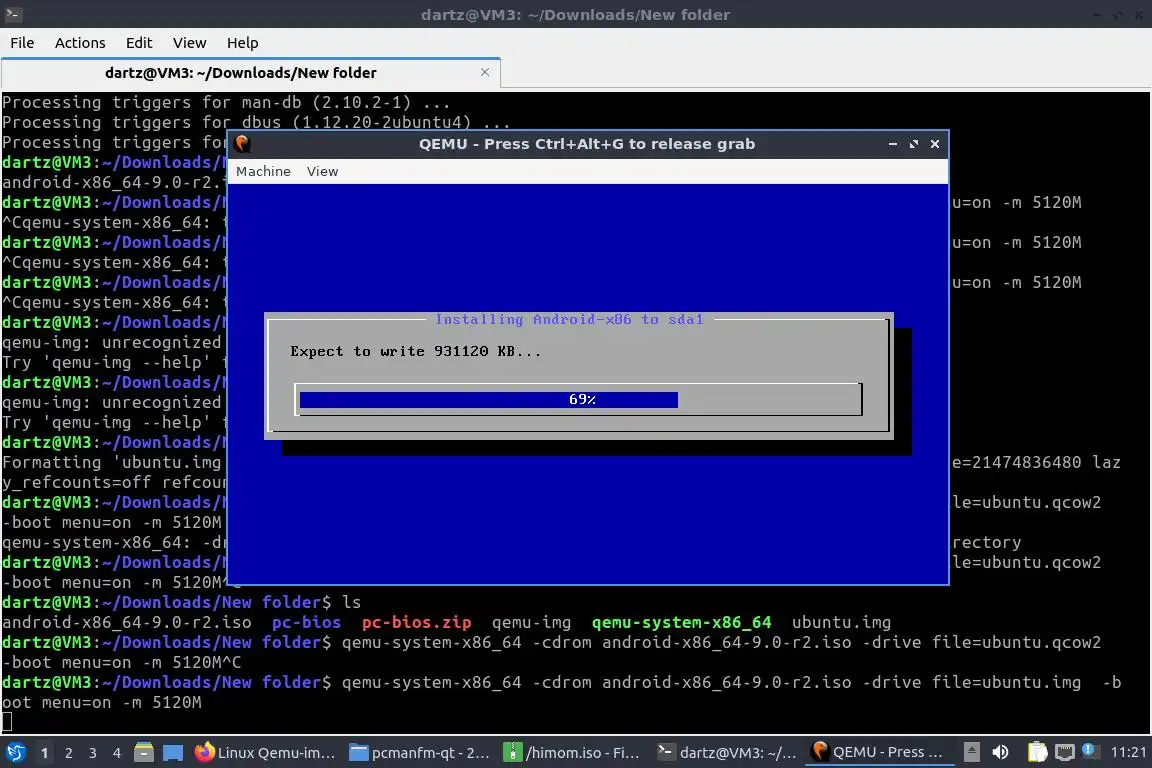Click 'ubuntu.img' in ls output

(x=841, y=622)
